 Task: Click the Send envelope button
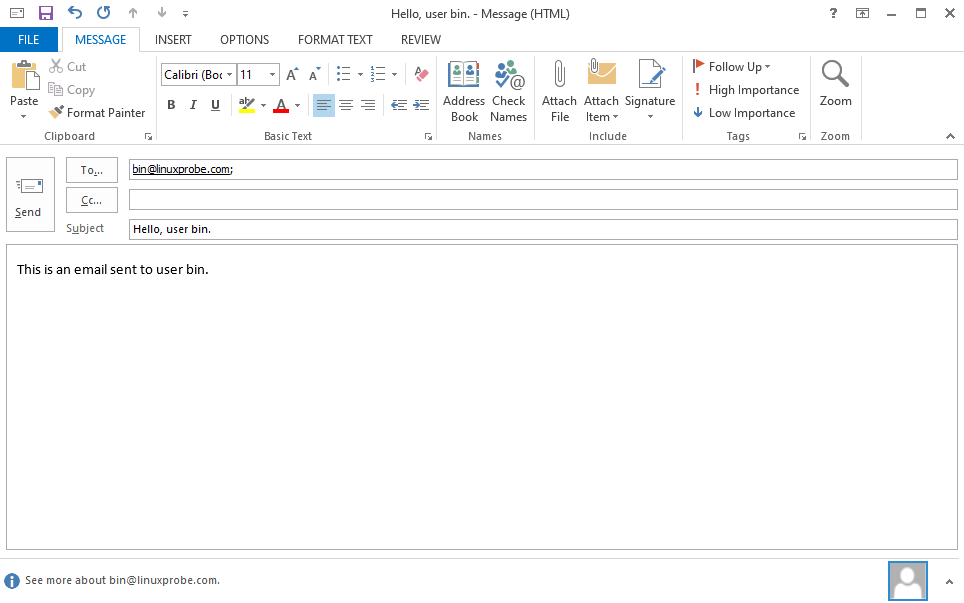click(x=29, y=195)
